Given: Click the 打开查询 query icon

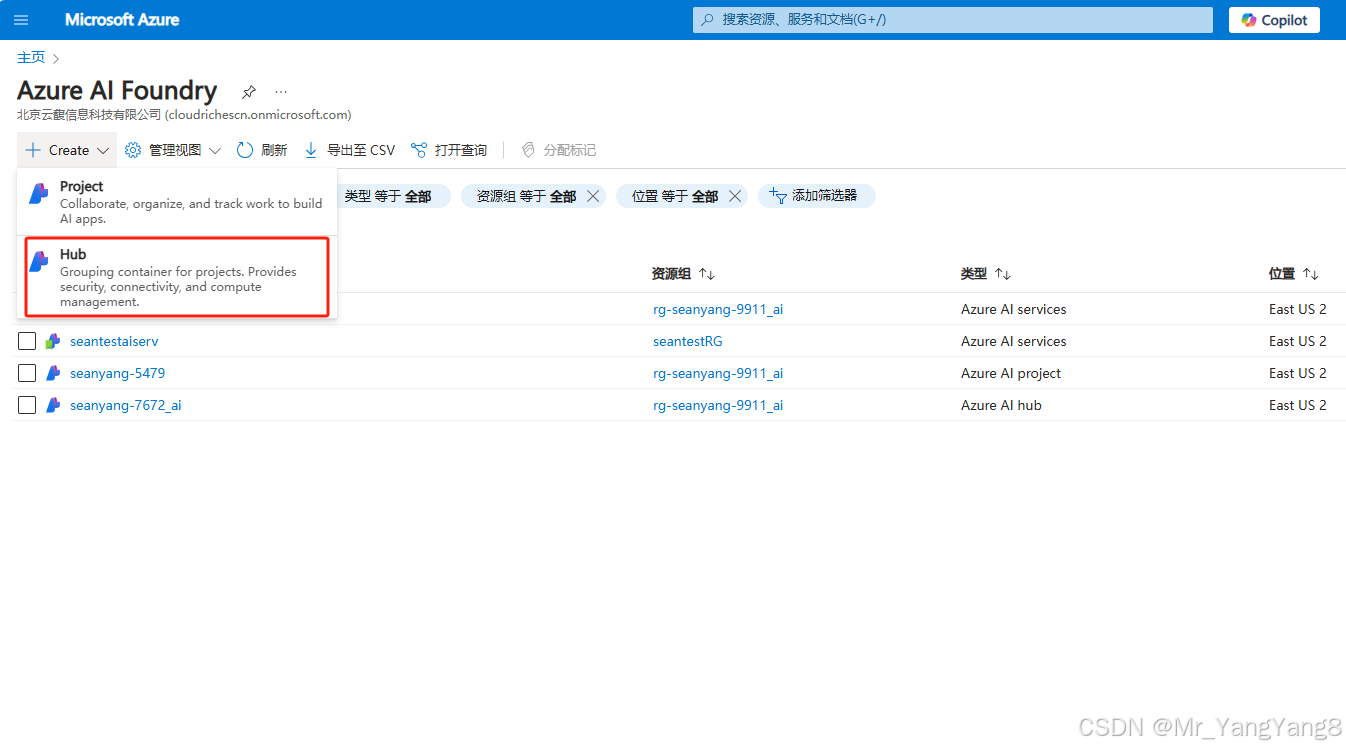Looking at the screenshot, I should (x=419, y=150).
